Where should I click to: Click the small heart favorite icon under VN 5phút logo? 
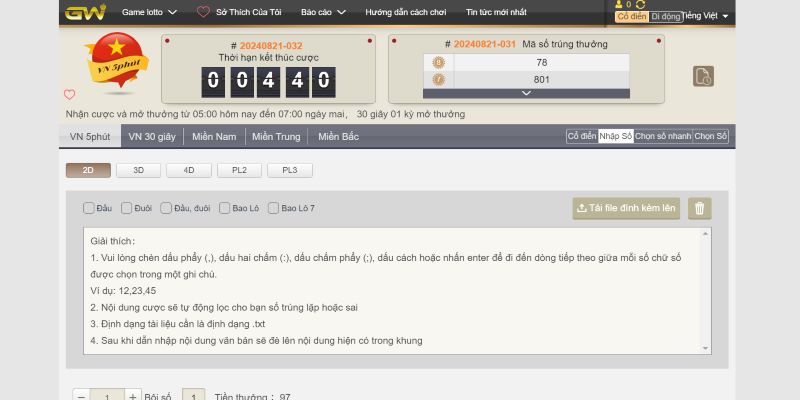pos(69,94)
